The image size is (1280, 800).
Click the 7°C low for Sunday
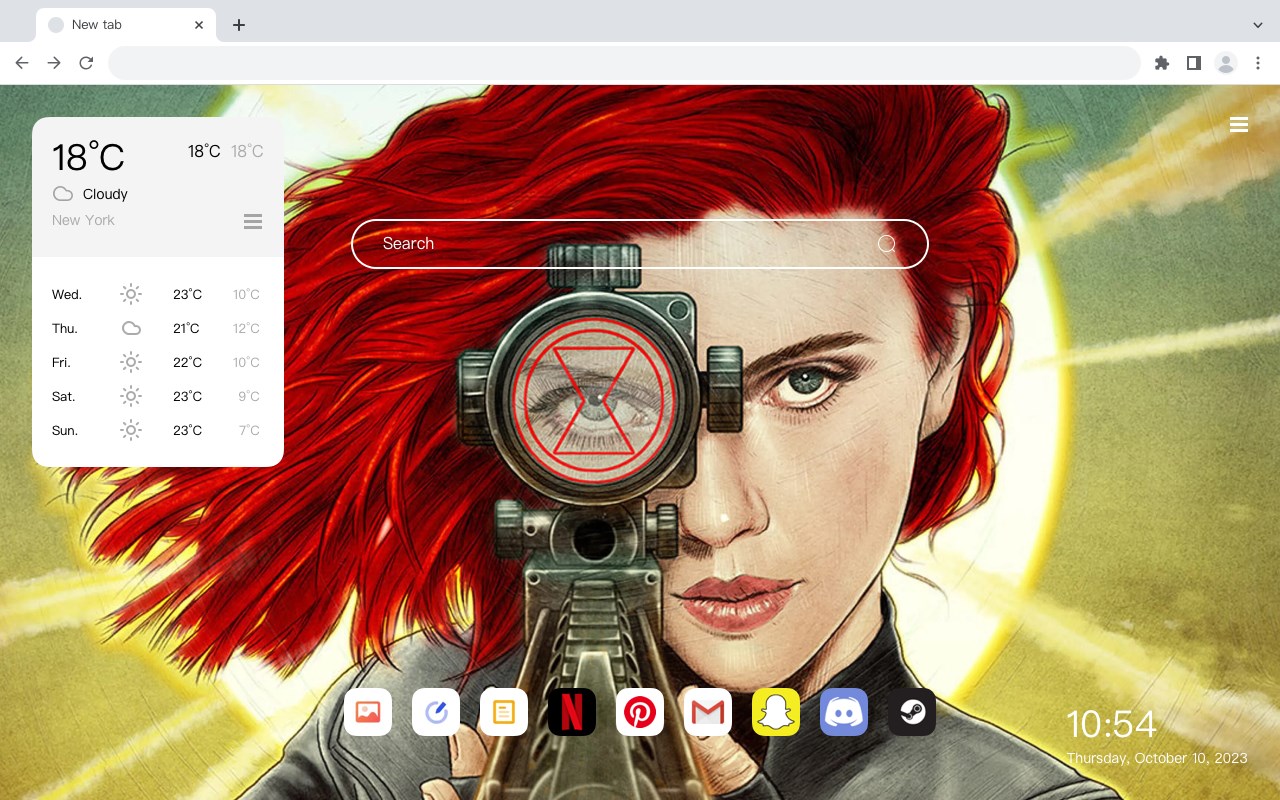coord(249,431)
